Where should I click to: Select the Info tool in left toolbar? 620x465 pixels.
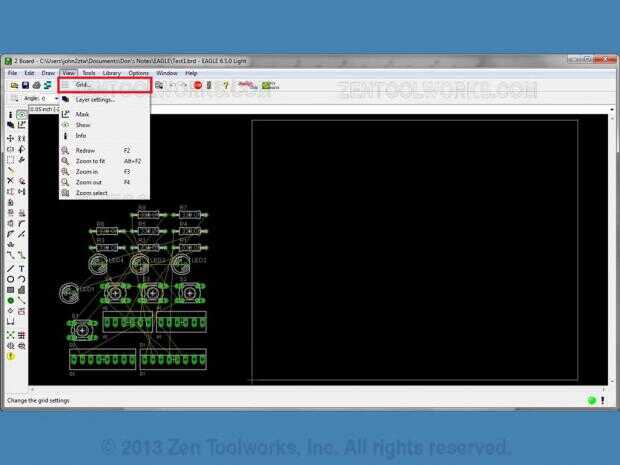(x=10, y=115)
